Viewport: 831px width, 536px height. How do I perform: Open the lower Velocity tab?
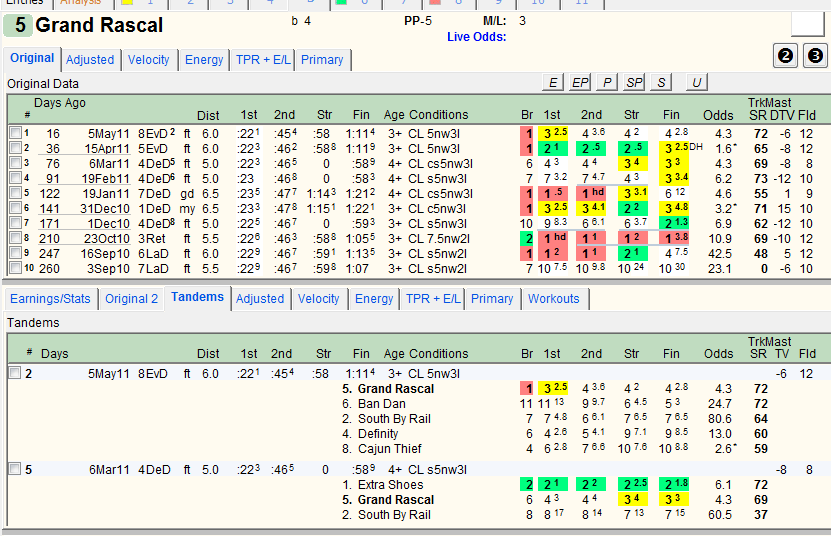tap(319, 299)
